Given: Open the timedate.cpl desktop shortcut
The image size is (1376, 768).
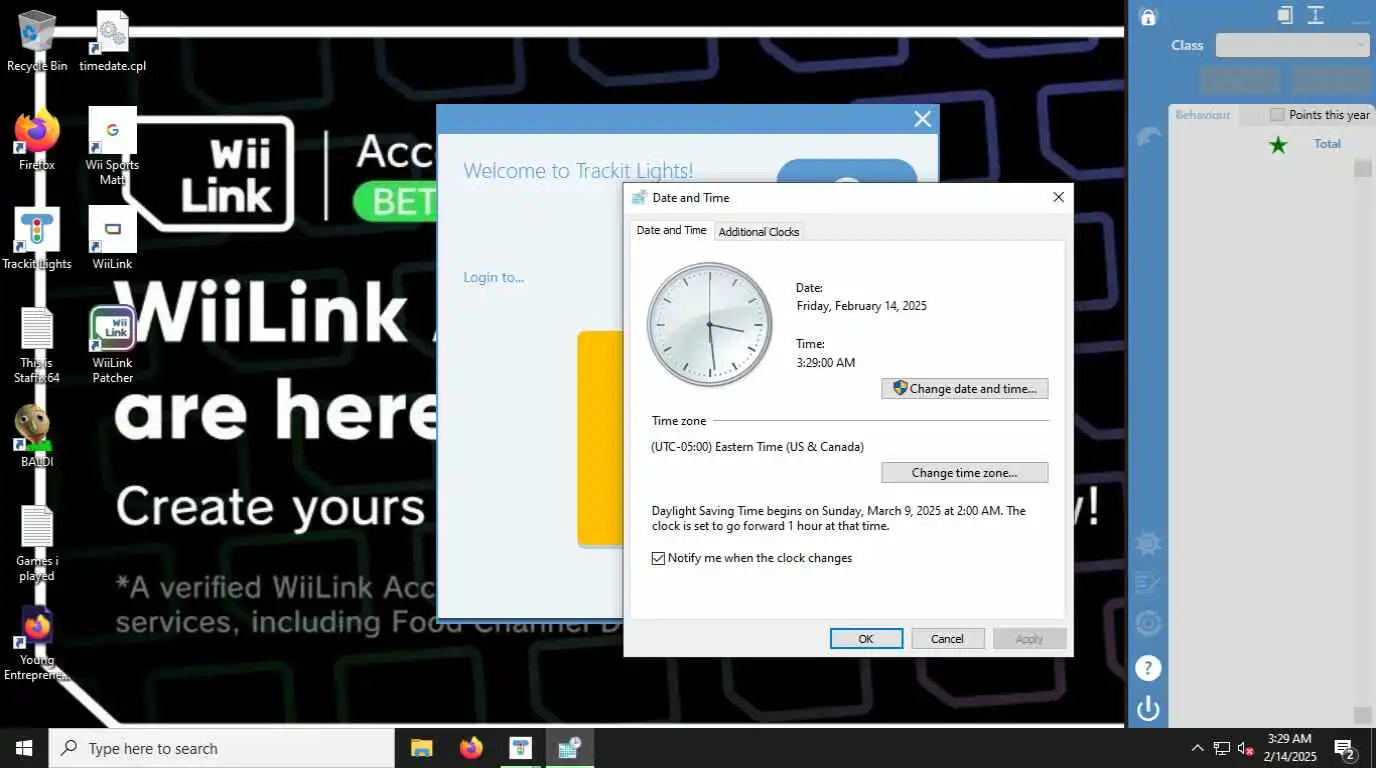Looking at the screenshot, I should pyautogui.click(x=112, y=40).
